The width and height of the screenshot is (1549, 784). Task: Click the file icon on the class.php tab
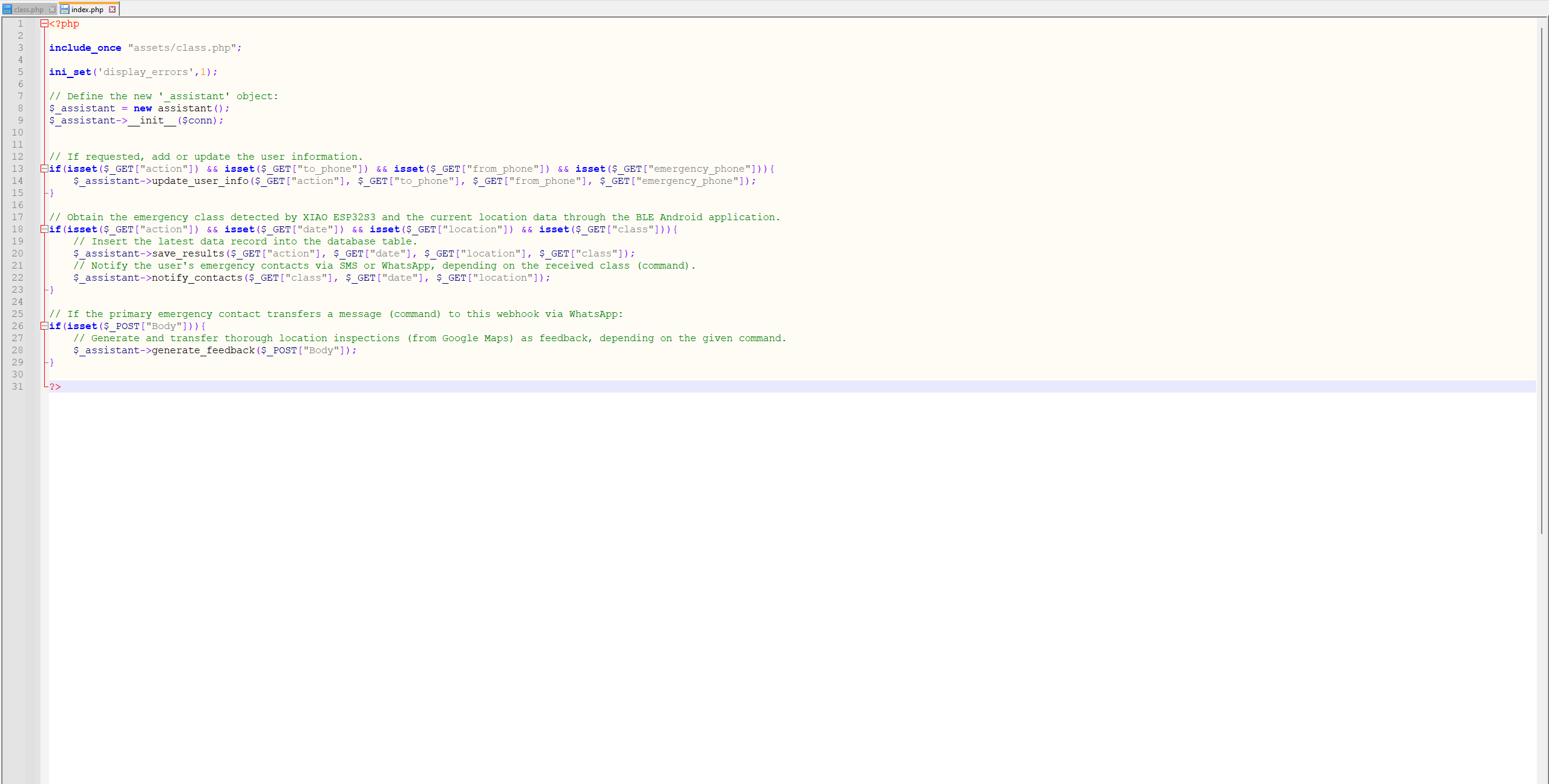tap(7, 9)
